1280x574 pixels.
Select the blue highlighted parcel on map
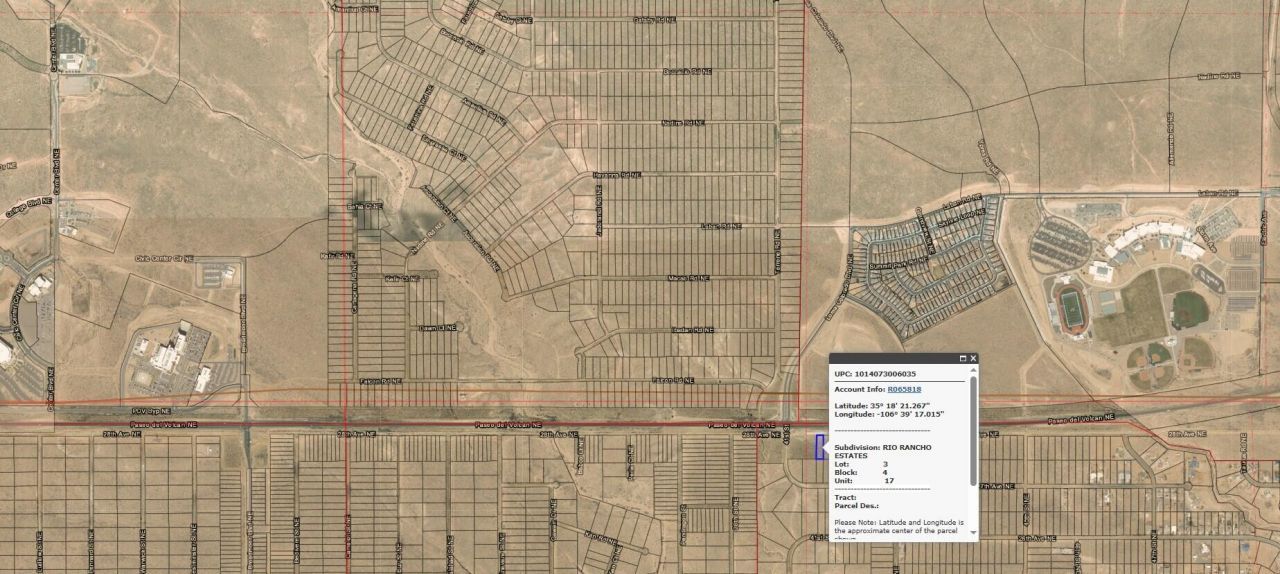[x=819, y=448]
